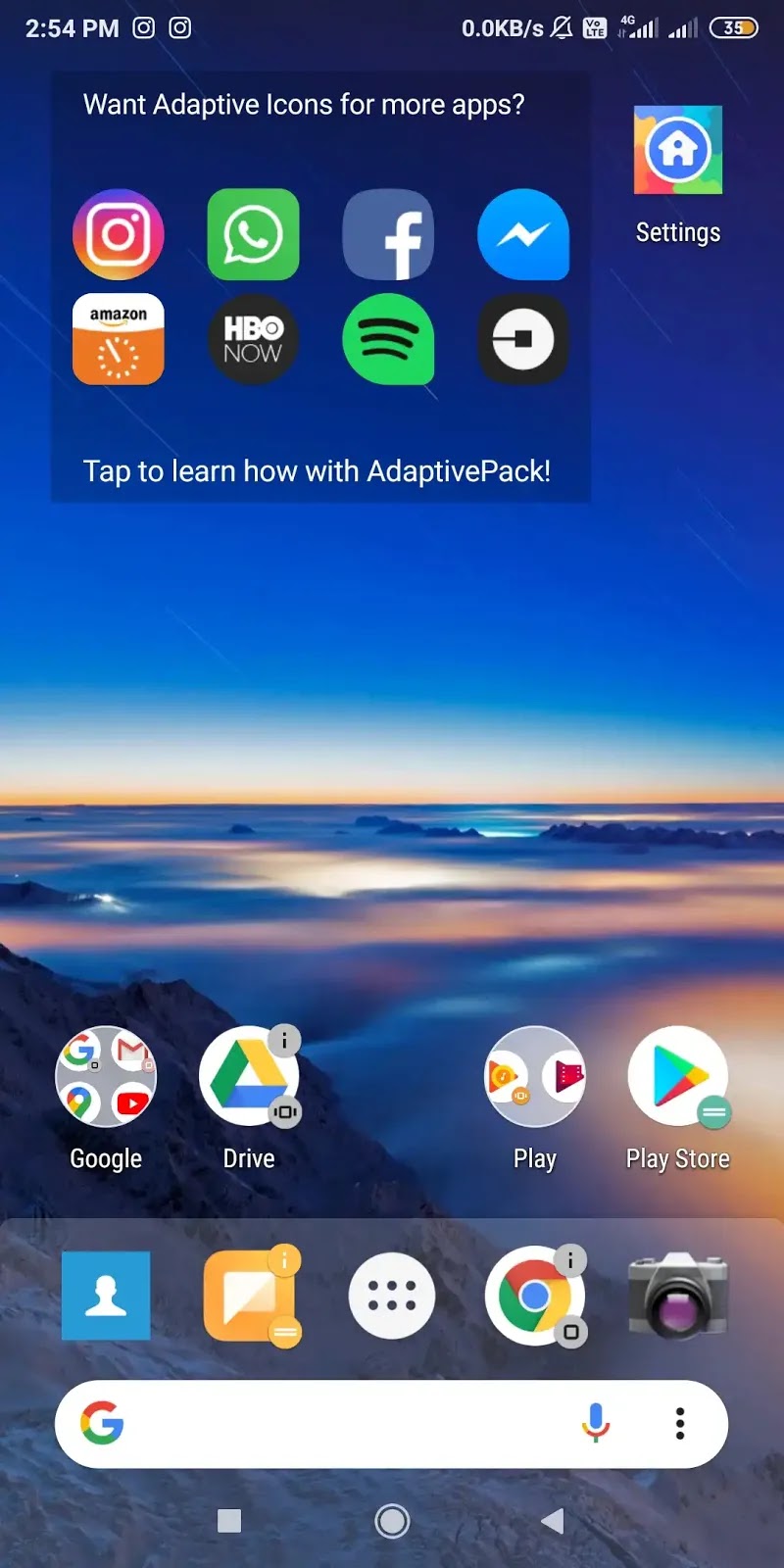The height and width of the screenshot is (1568, 784).
Task: Tap the WhatsApp icon in the widget
Action: [253, 234]
